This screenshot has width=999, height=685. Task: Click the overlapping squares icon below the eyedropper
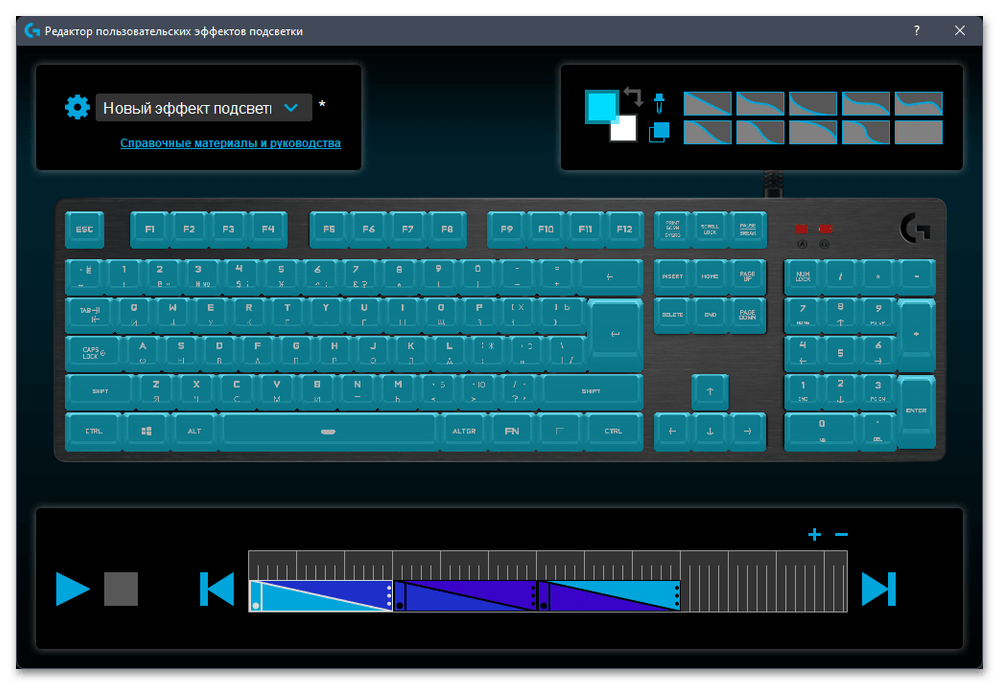point(659,132)
